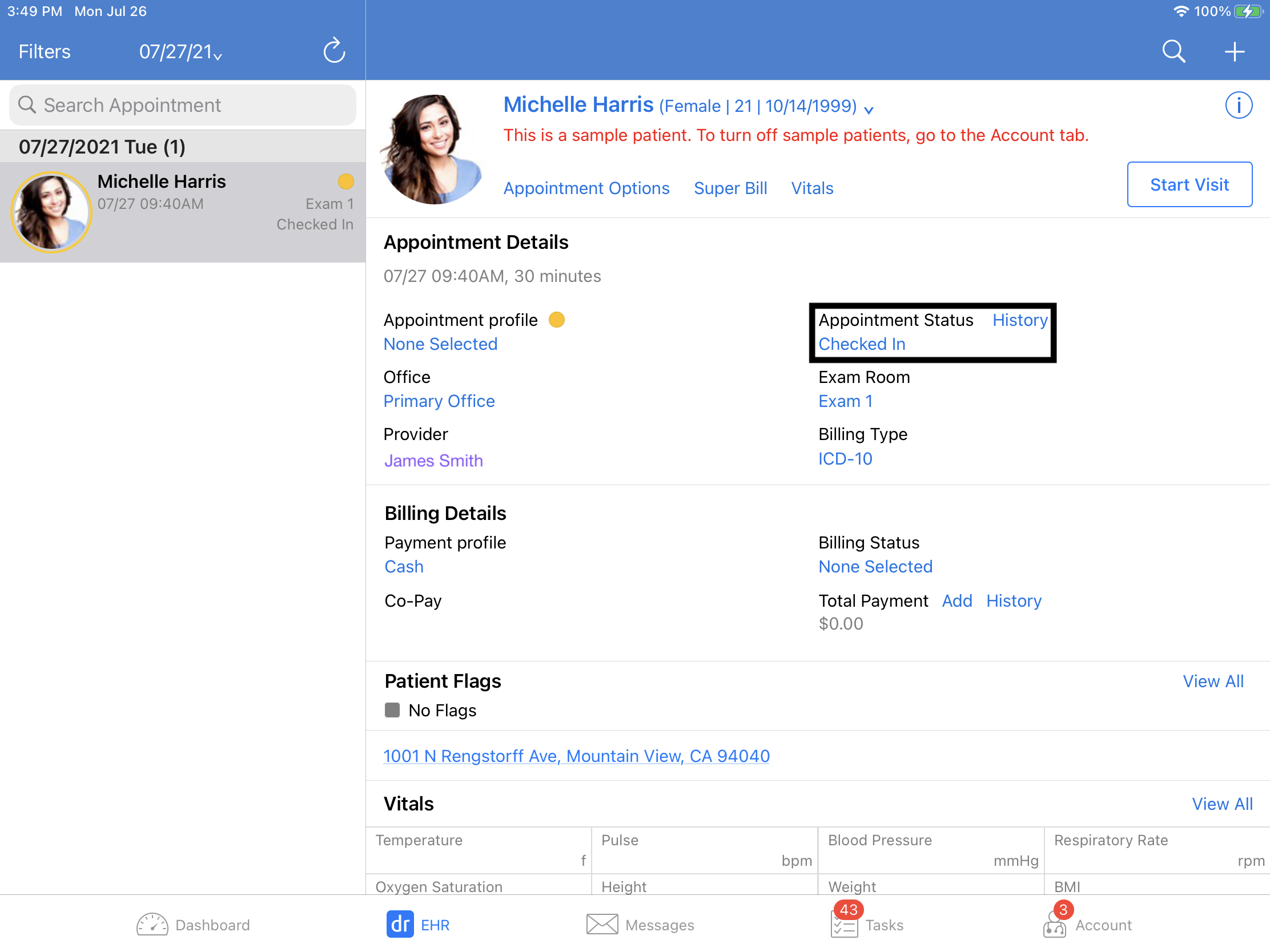Viewport: 1270px width, 952px height.
Task: Tap the Respiratory Rate vitals cell
Action: 1157,850
